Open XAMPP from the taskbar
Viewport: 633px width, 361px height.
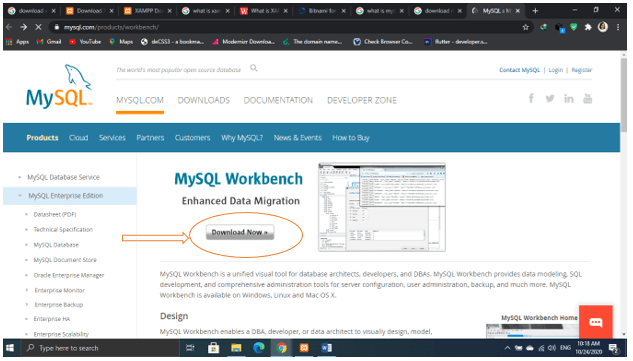click(x=305, y=349)
